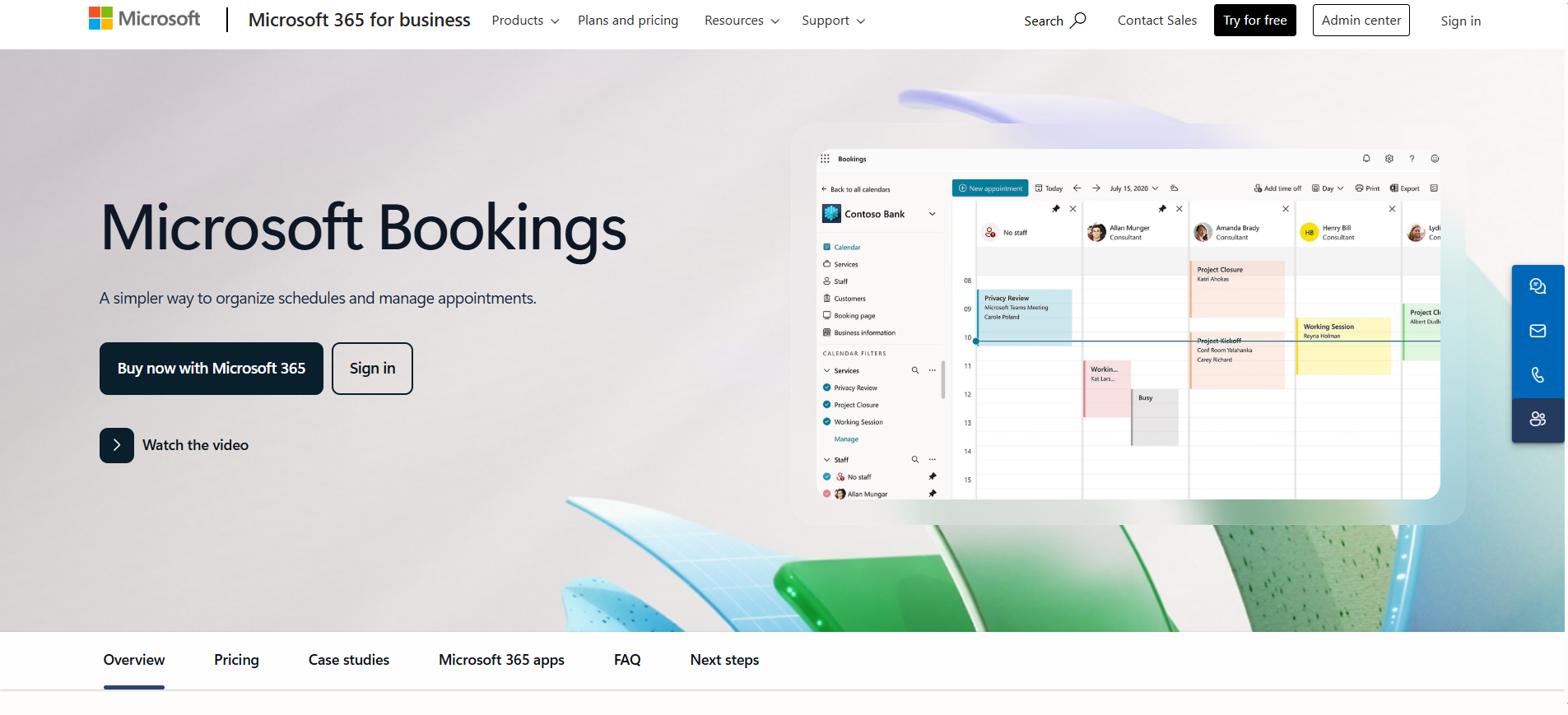Image resolution: width=1568 pixels, height=715 pixels.
Task: Click the Manage link in calendar filters
Action: 846,439
